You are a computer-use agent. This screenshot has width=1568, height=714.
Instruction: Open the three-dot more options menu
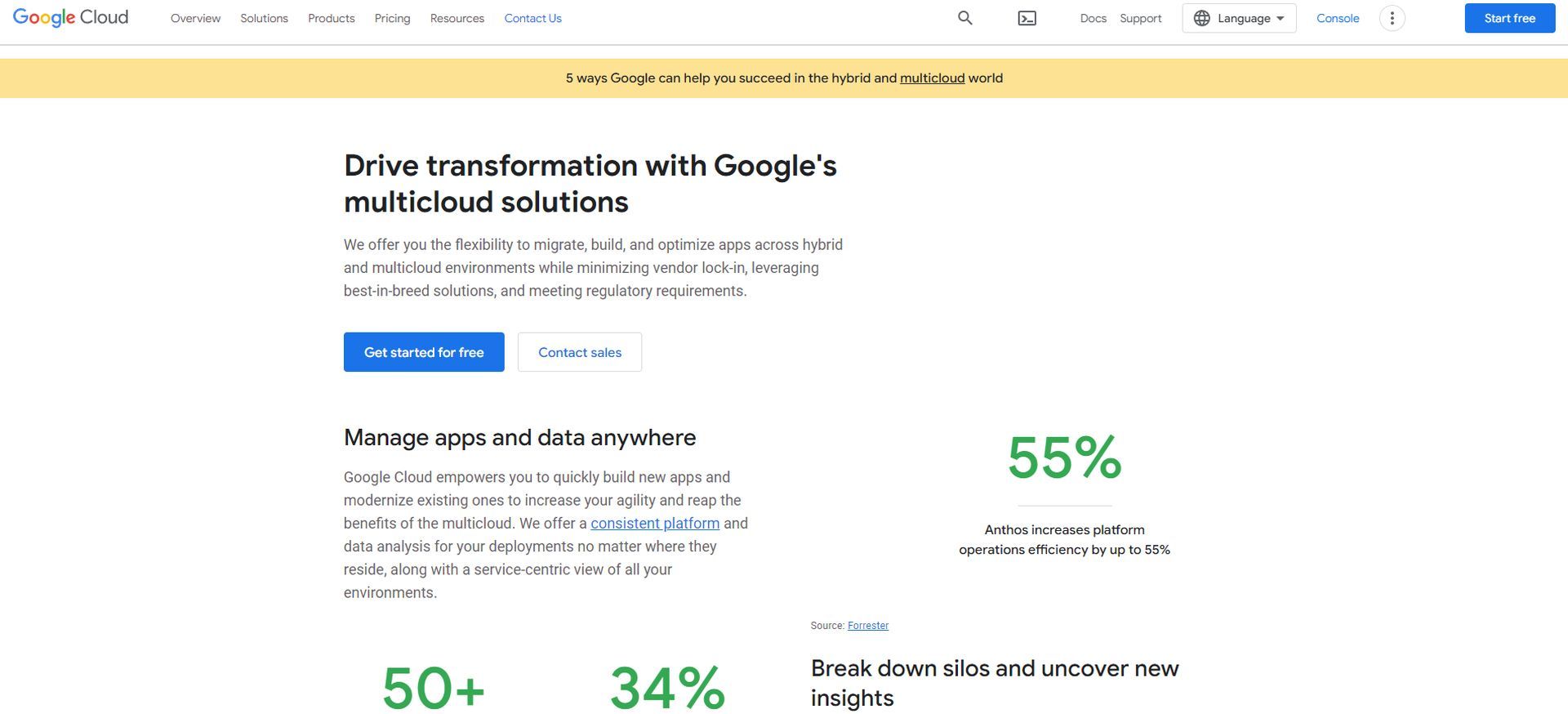(1392, 18)
